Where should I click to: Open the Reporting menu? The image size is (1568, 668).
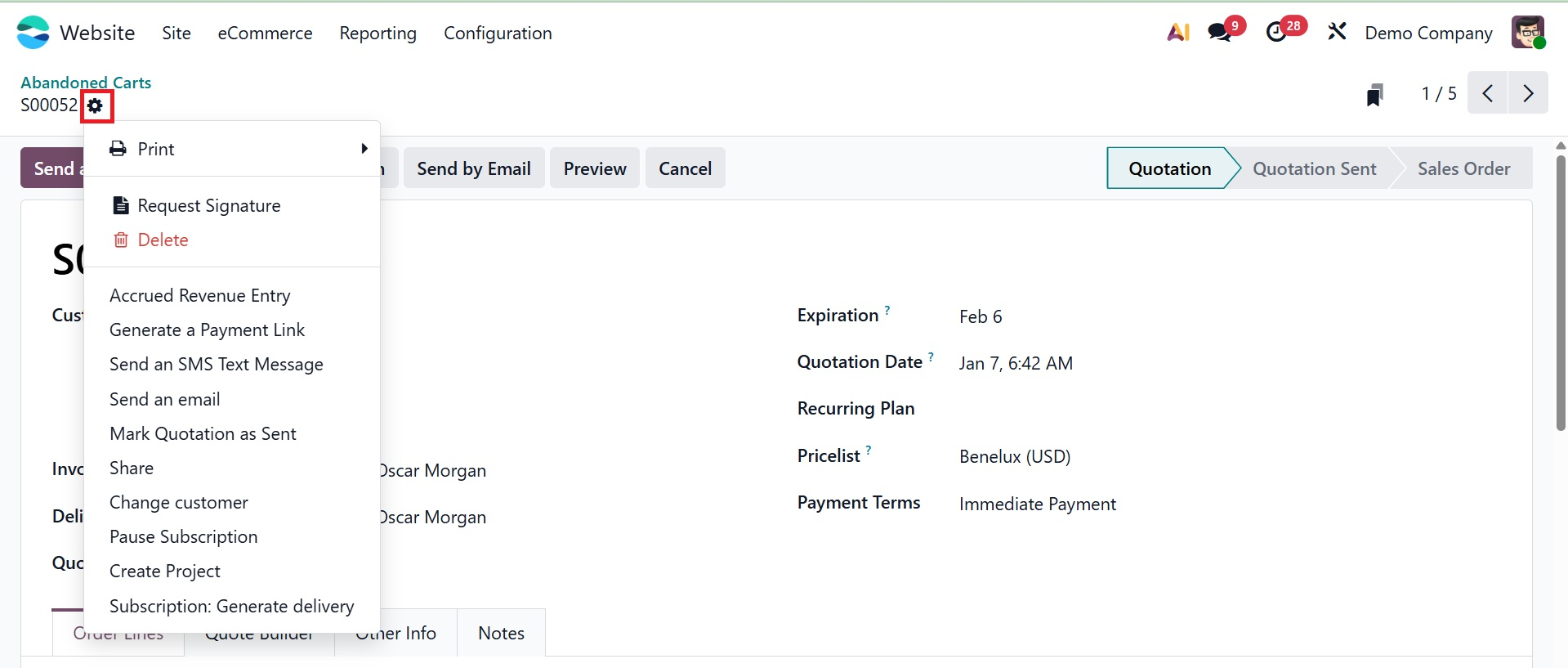pyautogui.click(x=377, y=34)
